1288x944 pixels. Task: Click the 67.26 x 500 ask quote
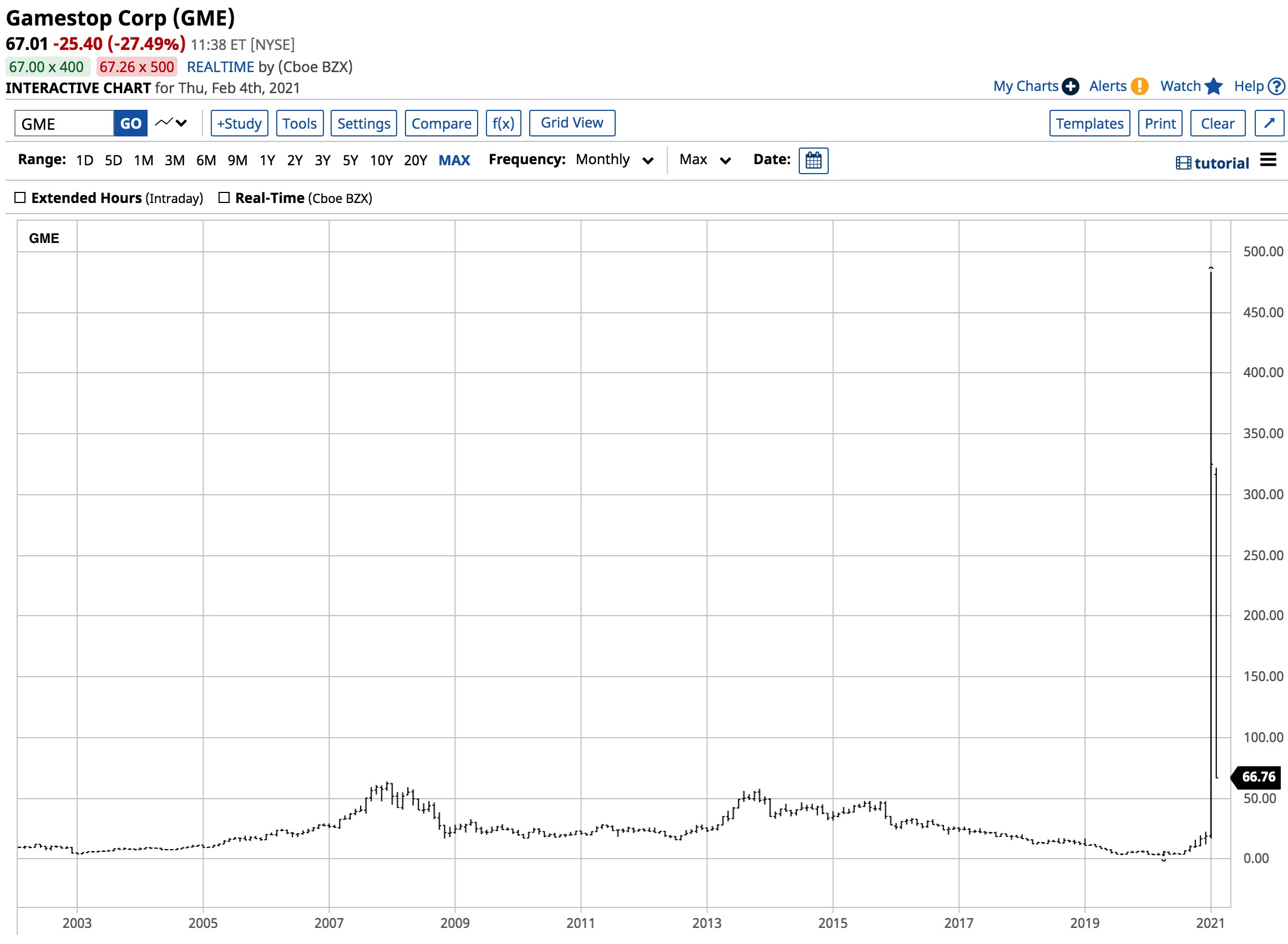click(136, 67)
